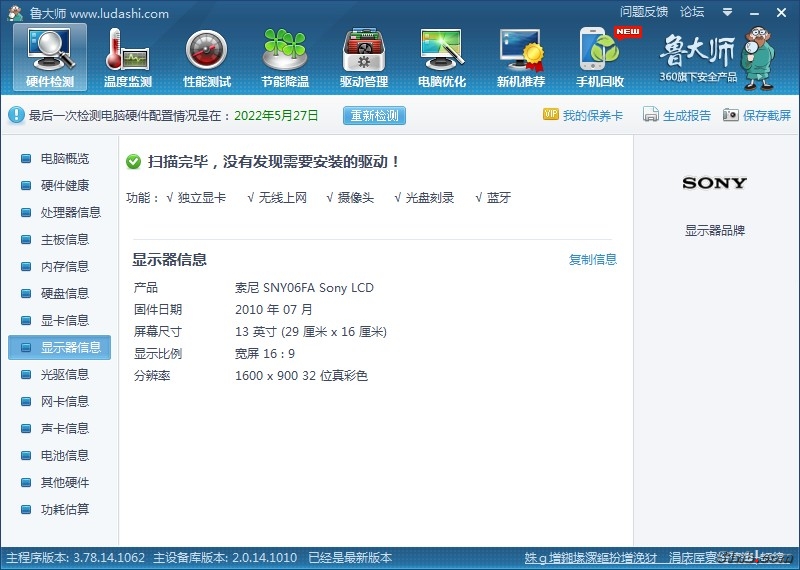Image resolution: width=800 pixels, height=570 pixels.
Task: Click 主程序版本 3.78.14.1062 status text
Action: [76, 558]
